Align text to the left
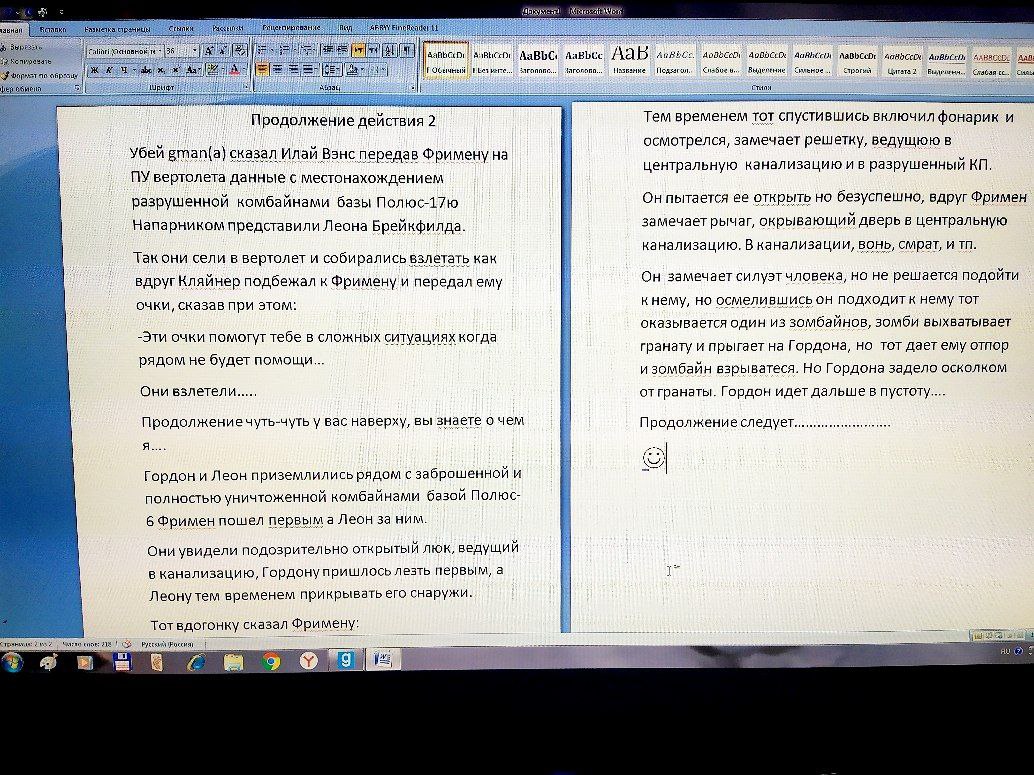This screenshot has height=775, width=1034. (262, 69)
